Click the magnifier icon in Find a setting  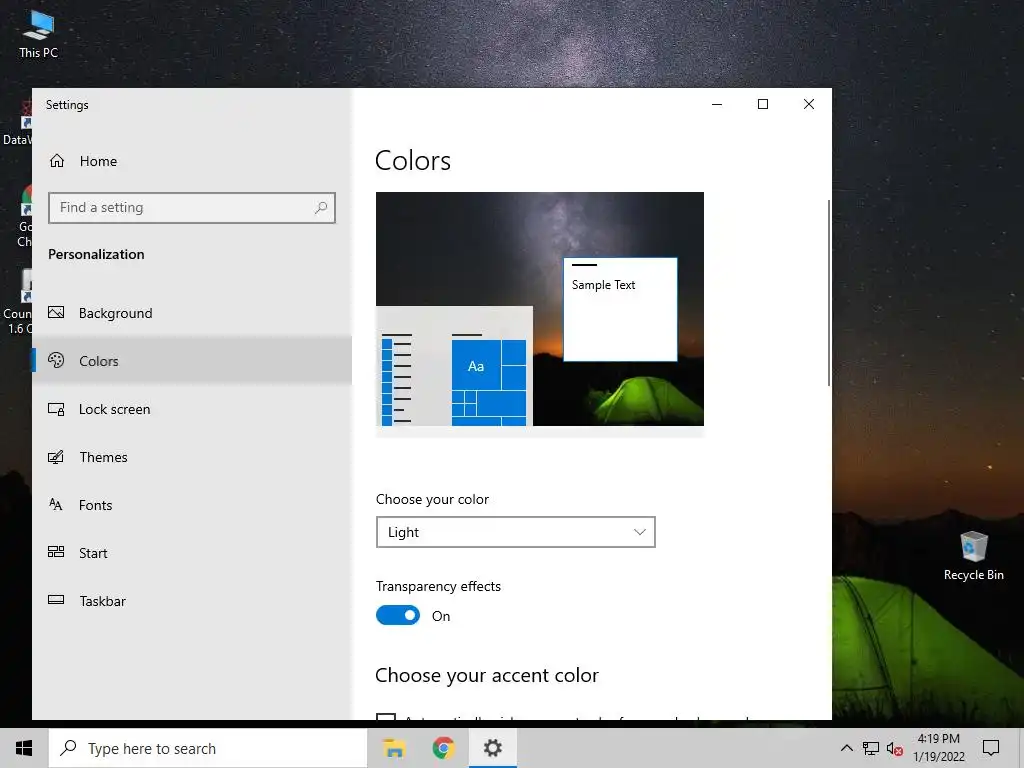[x=321, y=208]
